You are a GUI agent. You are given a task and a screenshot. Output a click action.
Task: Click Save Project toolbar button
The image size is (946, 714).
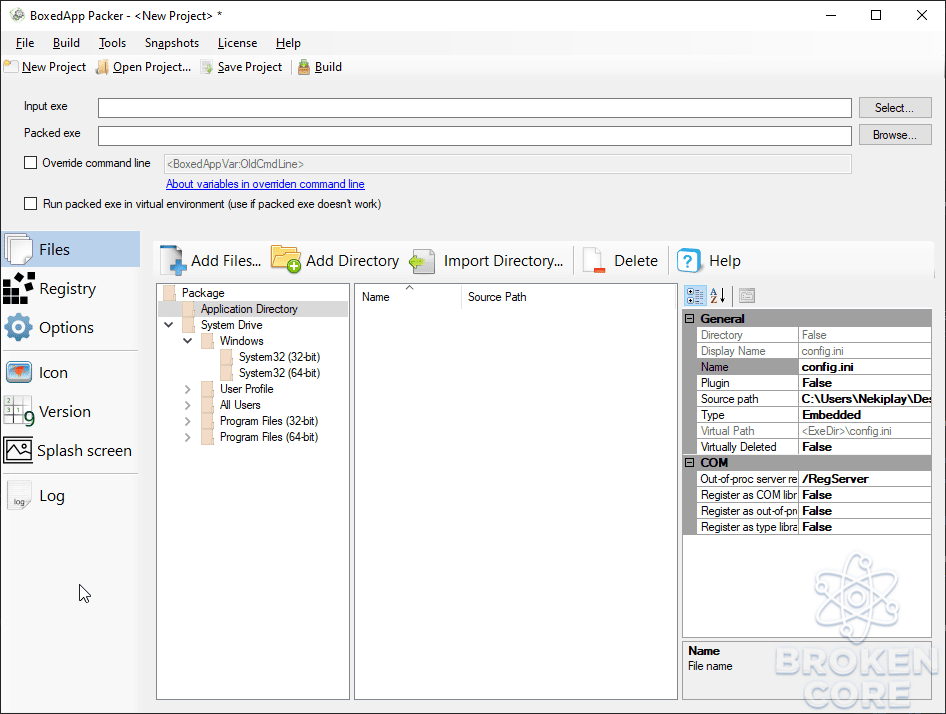click(241, 67)
